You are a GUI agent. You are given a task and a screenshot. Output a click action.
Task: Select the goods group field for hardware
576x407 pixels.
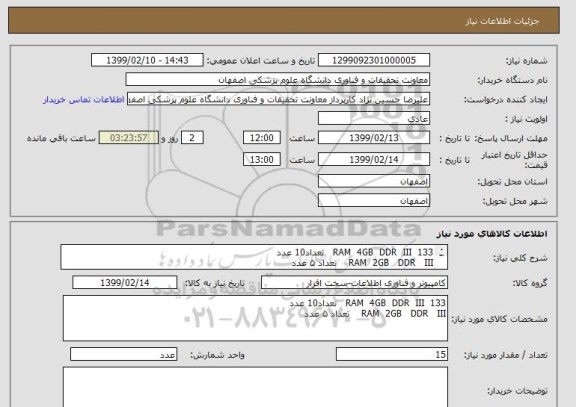coord(354,282)
